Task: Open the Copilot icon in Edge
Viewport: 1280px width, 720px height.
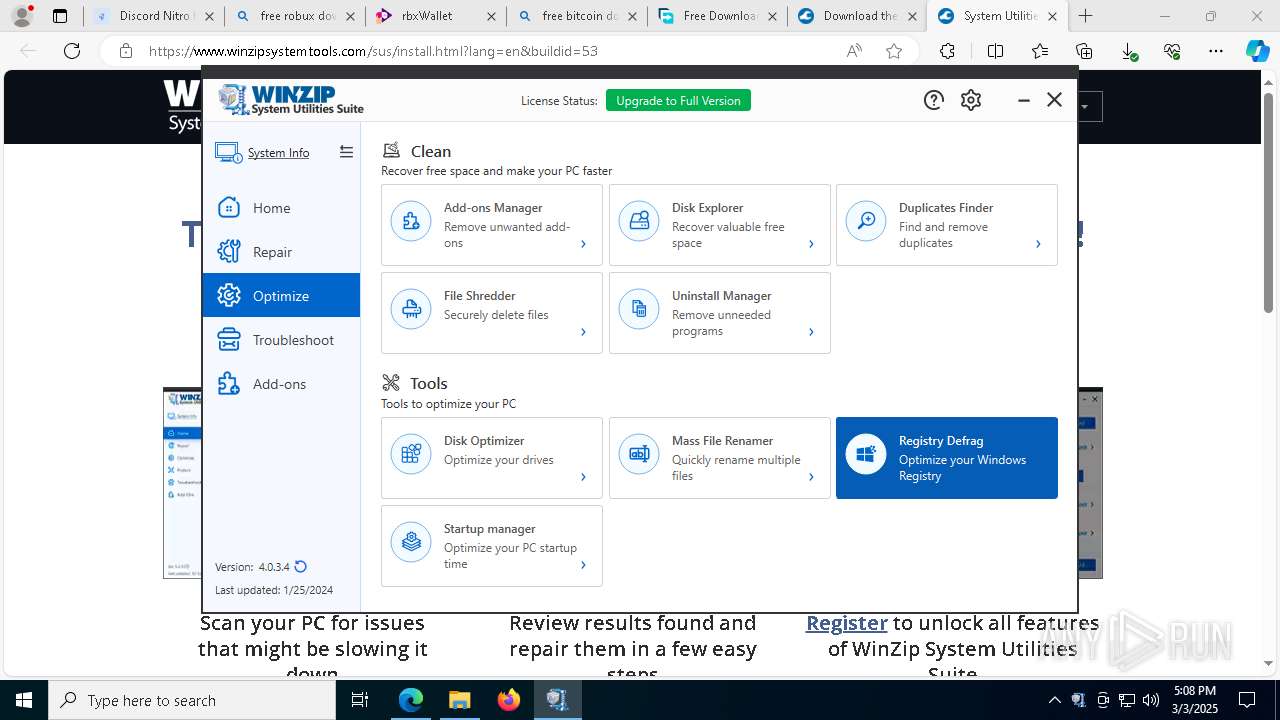Action: point(1257,51)
